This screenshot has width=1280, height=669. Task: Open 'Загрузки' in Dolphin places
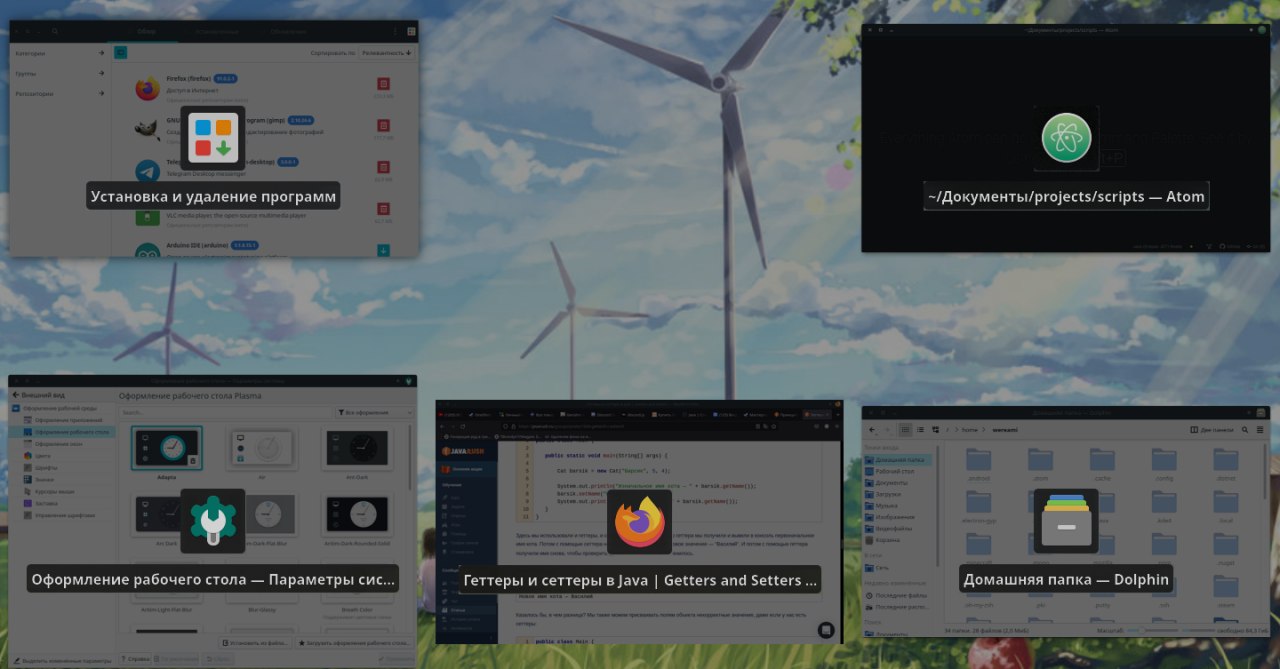899,493
